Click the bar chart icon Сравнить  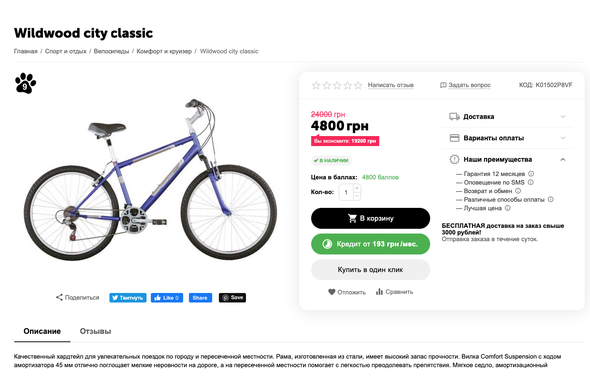tap(379, 292)
